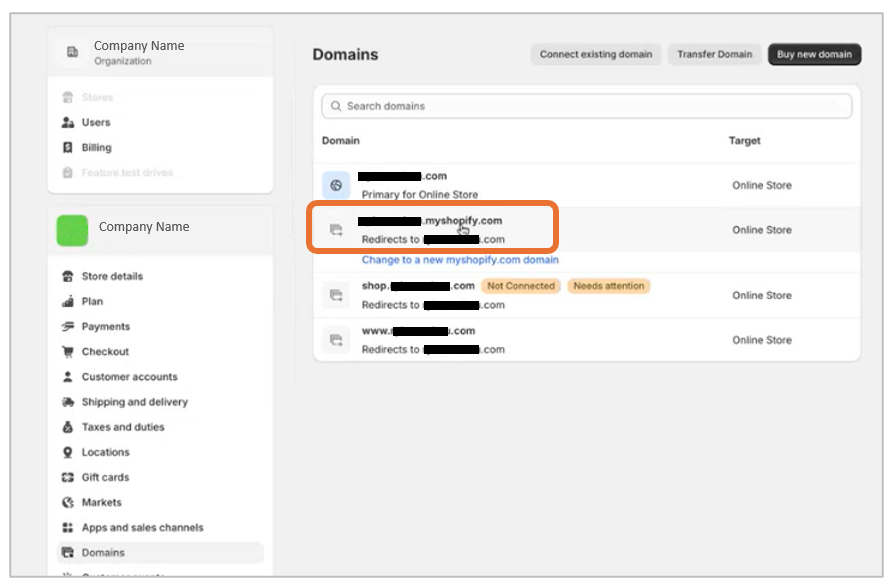The height and width of the screenshot is (586, 892).
Task: Click Online Store target of shop. row
Action: (762, 295)
